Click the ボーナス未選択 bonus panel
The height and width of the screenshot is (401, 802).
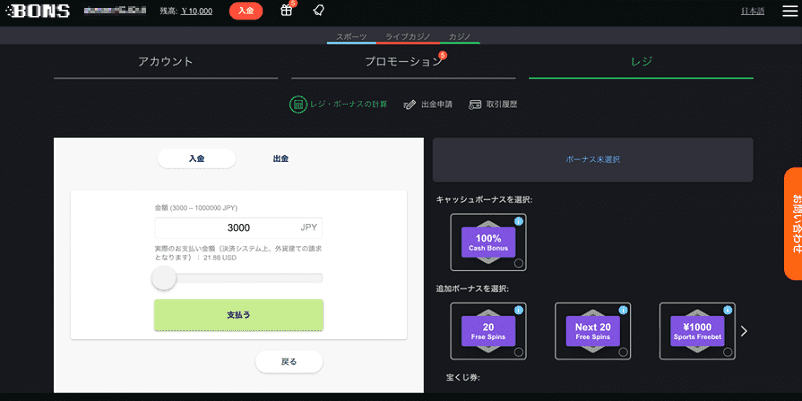pyautogui.click(x=593, y=160)
